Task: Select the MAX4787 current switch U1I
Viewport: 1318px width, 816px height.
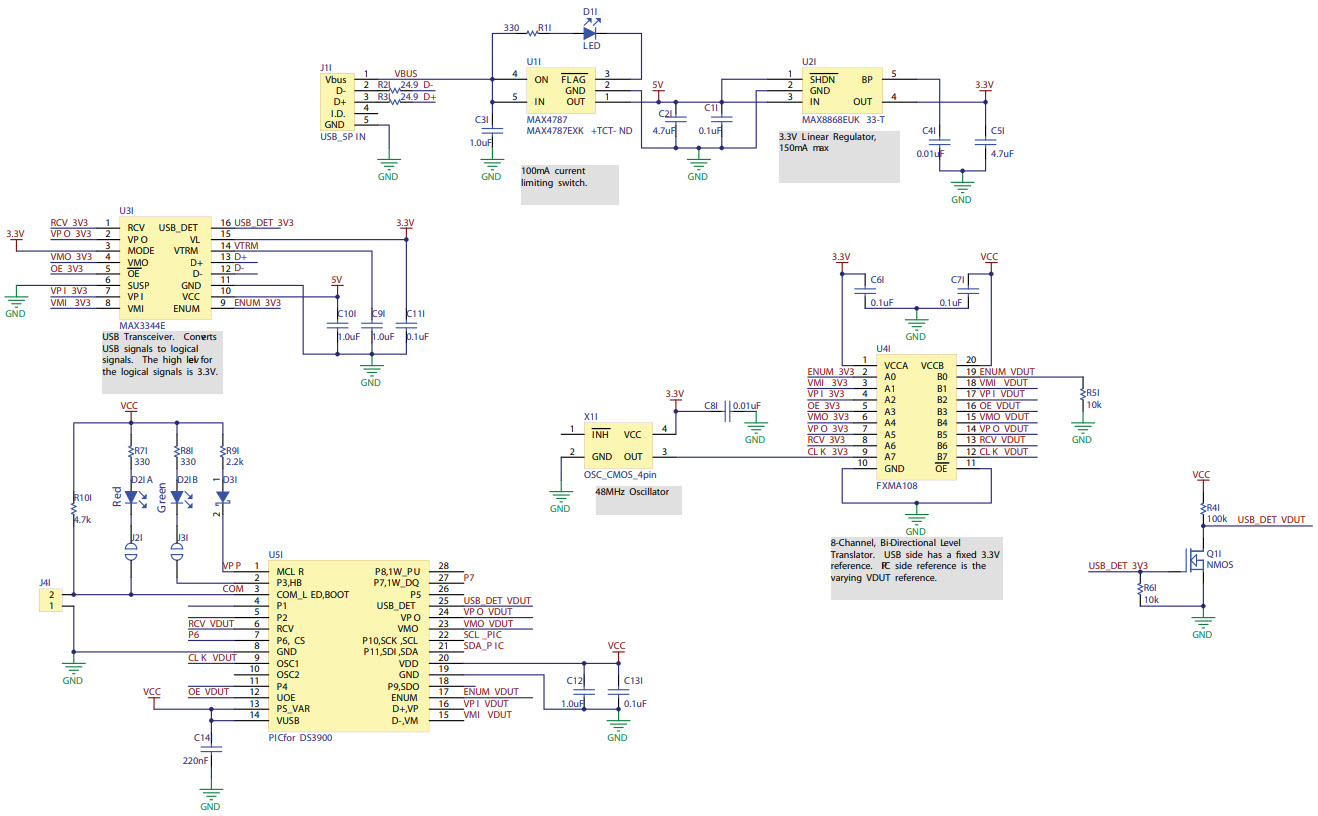Action: click(560, 90)
